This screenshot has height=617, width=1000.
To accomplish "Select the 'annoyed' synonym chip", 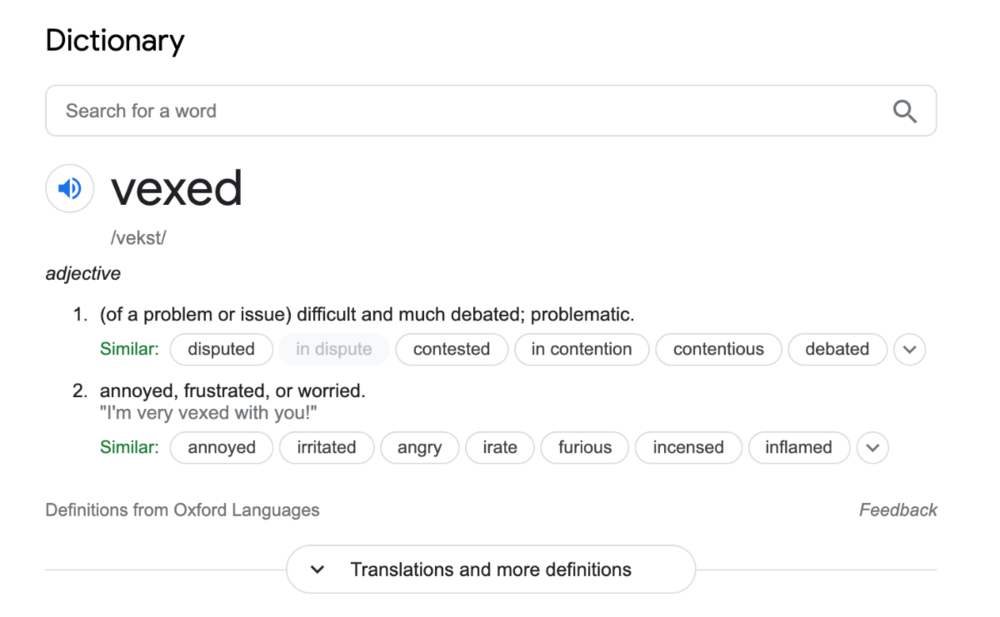I will pyautogui.click(x=221, y=448).
